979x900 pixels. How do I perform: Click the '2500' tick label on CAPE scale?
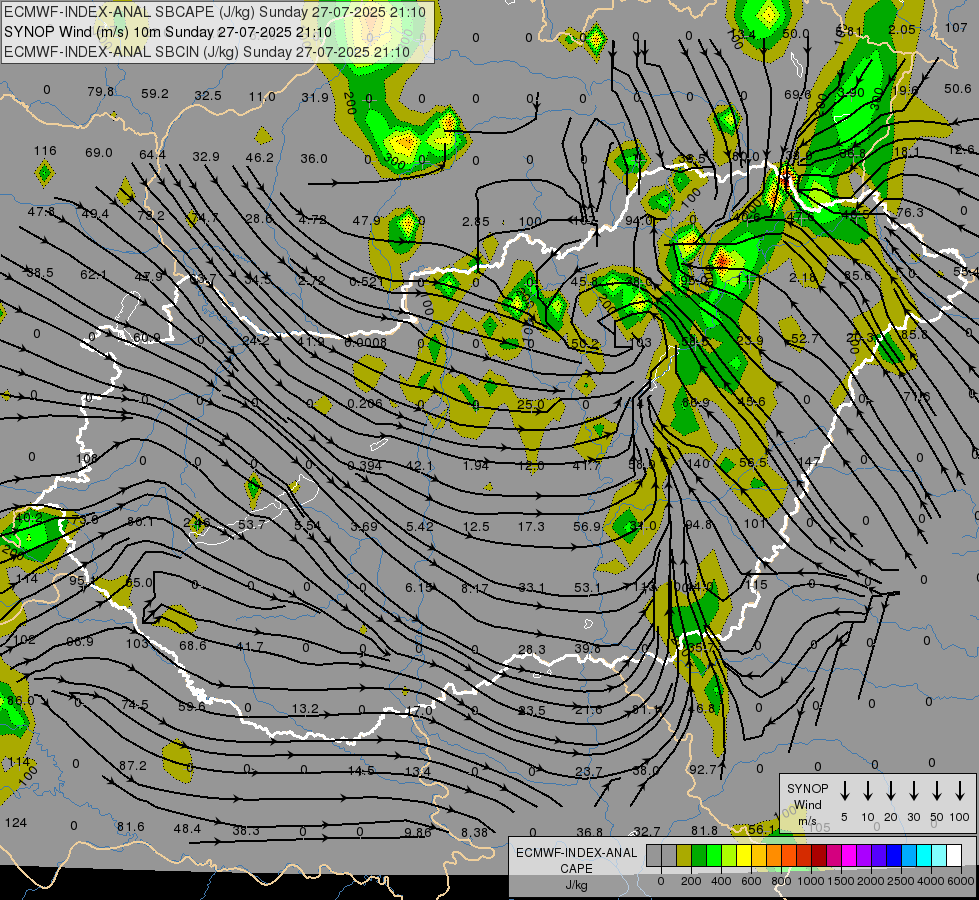tap(901, 881)
